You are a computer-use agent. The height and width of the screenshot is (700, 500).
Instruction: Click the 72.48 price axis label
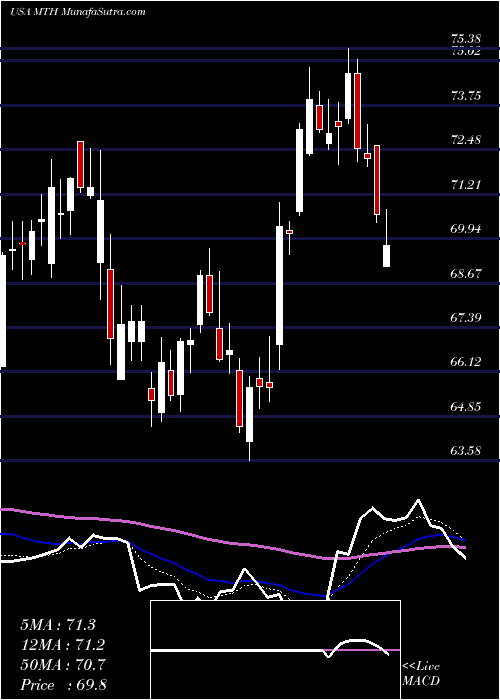[465, 140]
